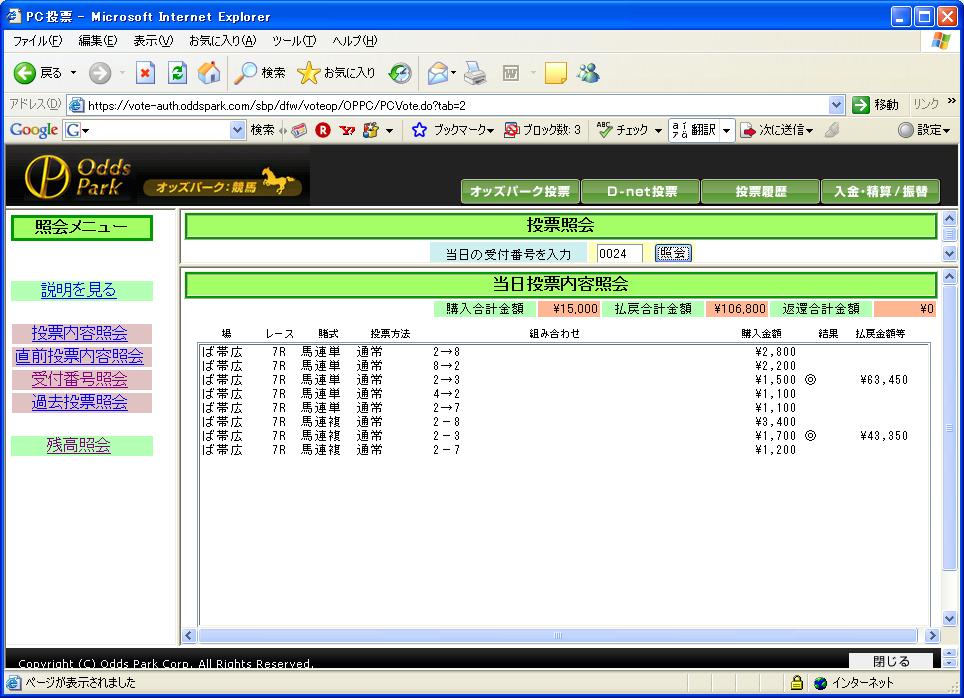
Task: Stop page loading with red X icon
Action: [145, 73]
